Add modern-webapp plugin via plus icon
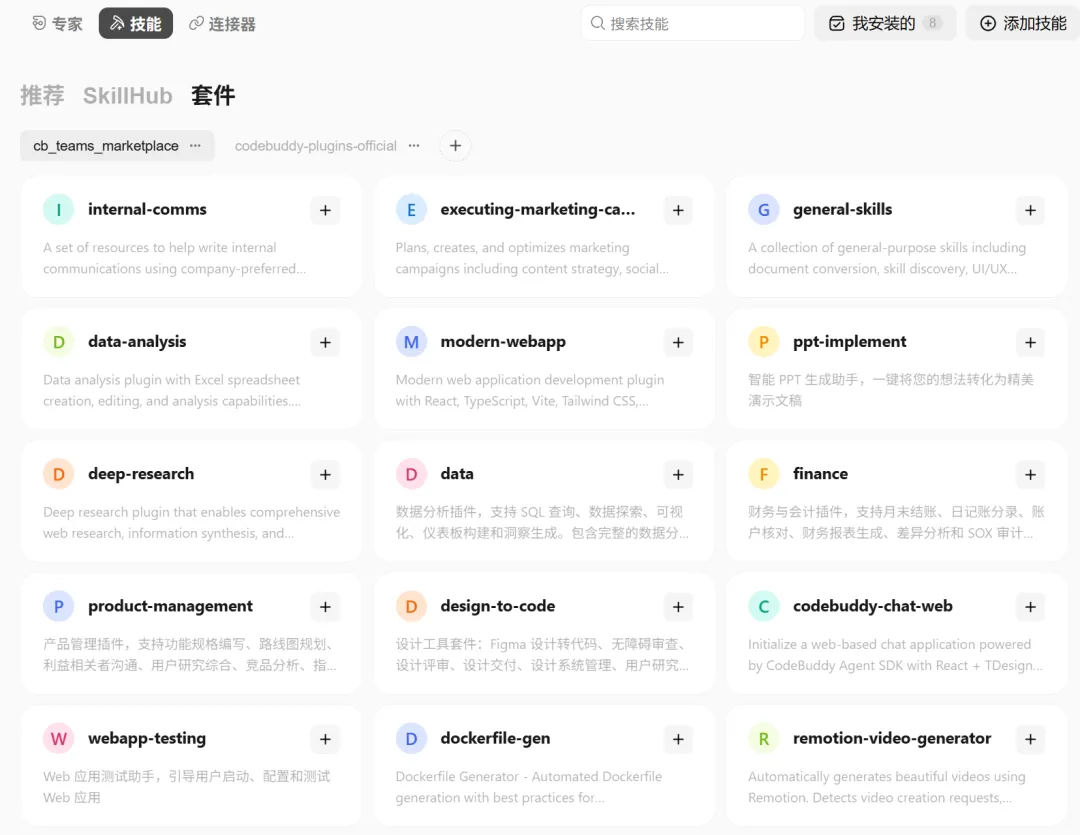Image resolution: width=1080 pixels, height=835 pixels. (678, 342)
